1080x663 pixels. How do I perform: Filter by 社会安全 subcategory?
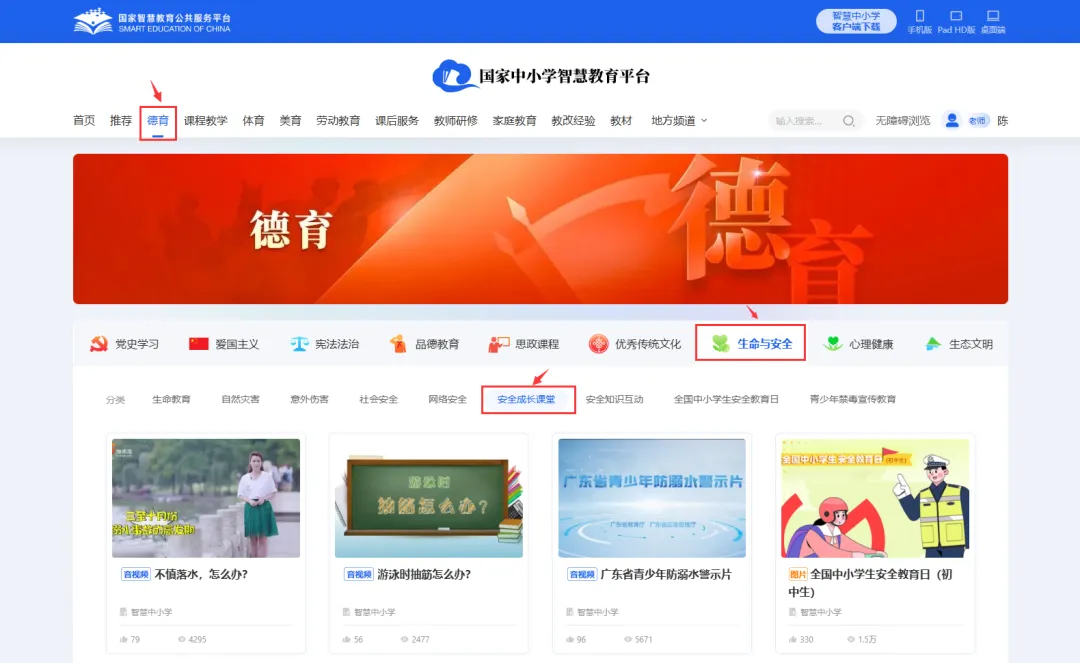[378, 399]
